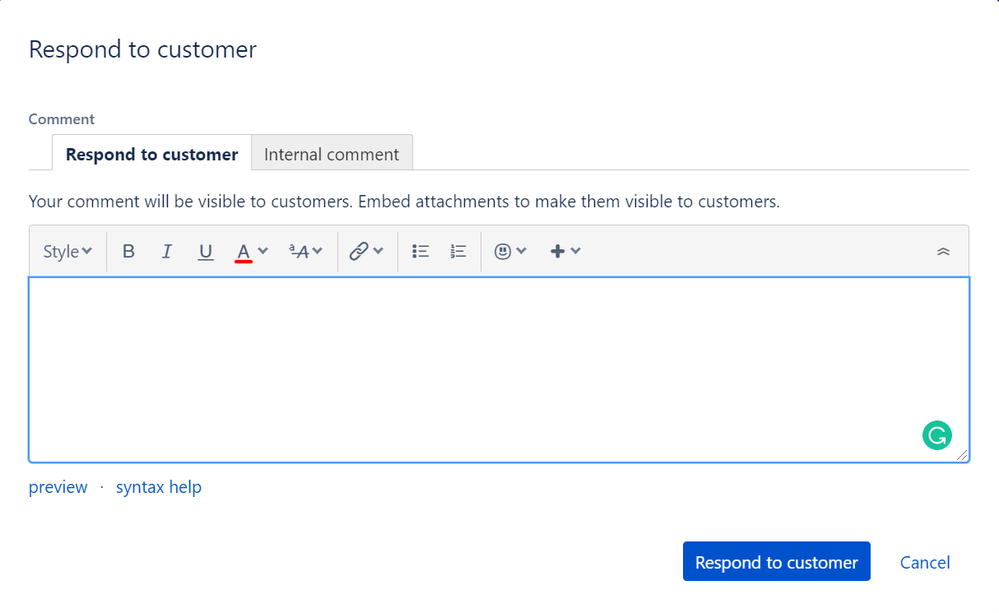Switch to the Internal comment tab
This screenshot has width=999, height=613.
331,154
